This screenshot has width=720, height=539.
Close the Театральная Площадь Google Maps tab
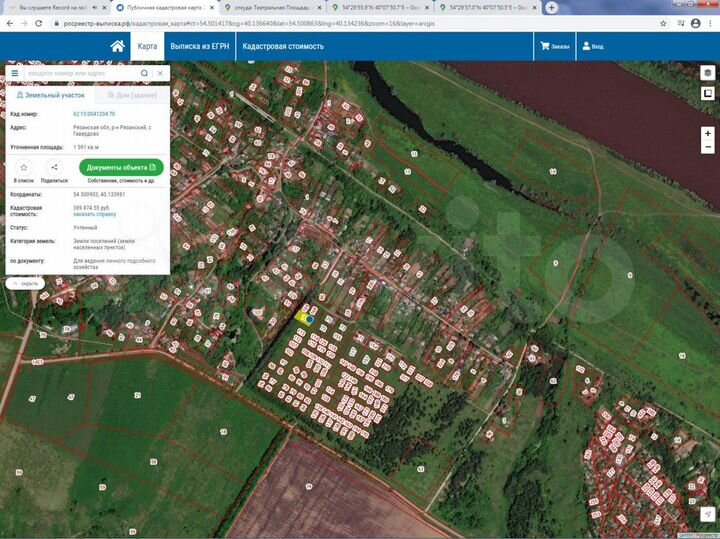[320, 8]
